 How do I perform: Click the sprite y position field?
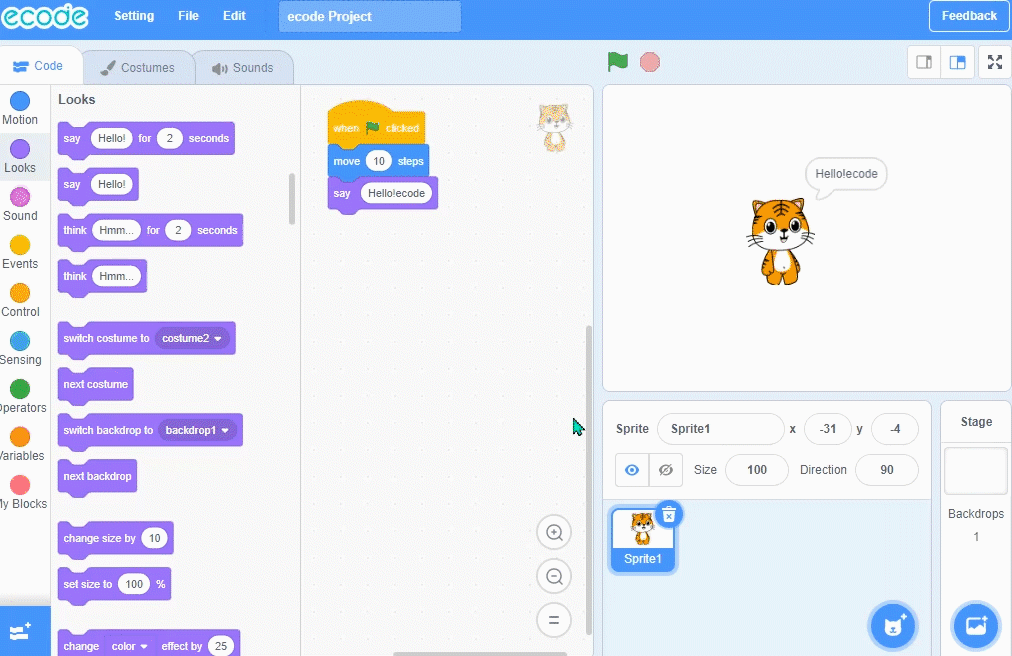point(895,429)
